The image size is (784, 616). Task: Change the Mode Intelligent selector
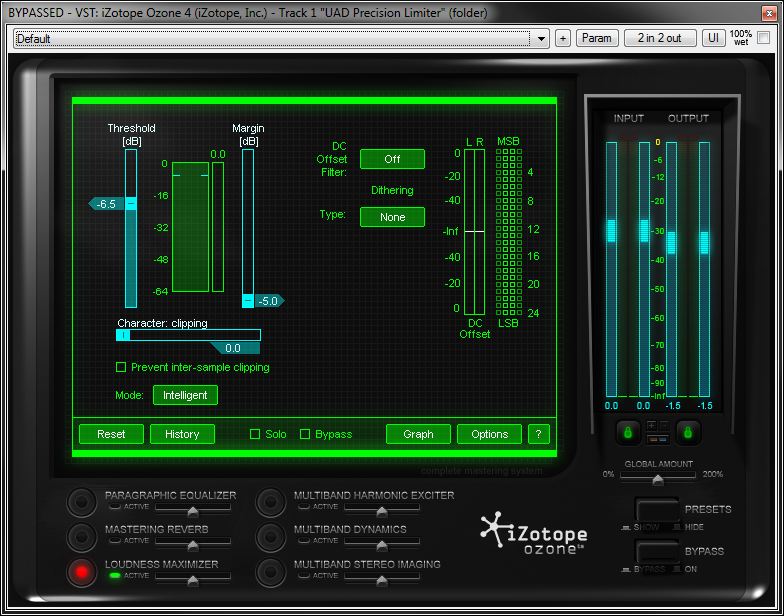(x=185, y=395)
